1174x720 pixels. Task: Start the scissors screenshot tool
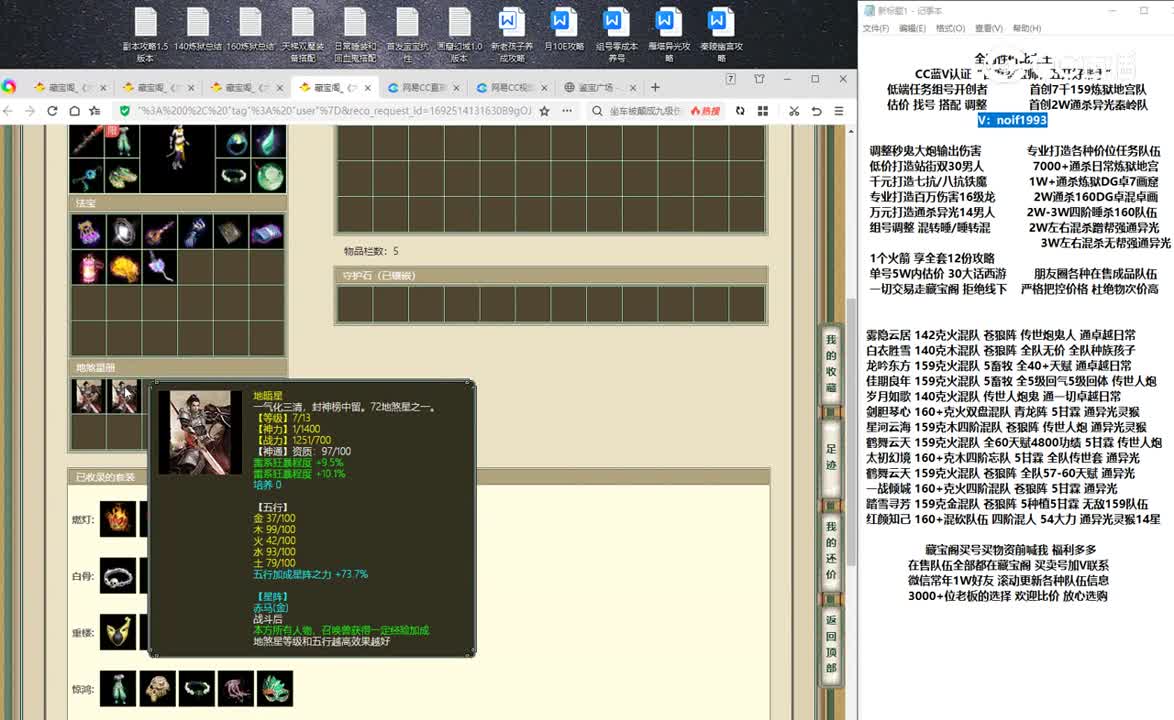[794, 111]
